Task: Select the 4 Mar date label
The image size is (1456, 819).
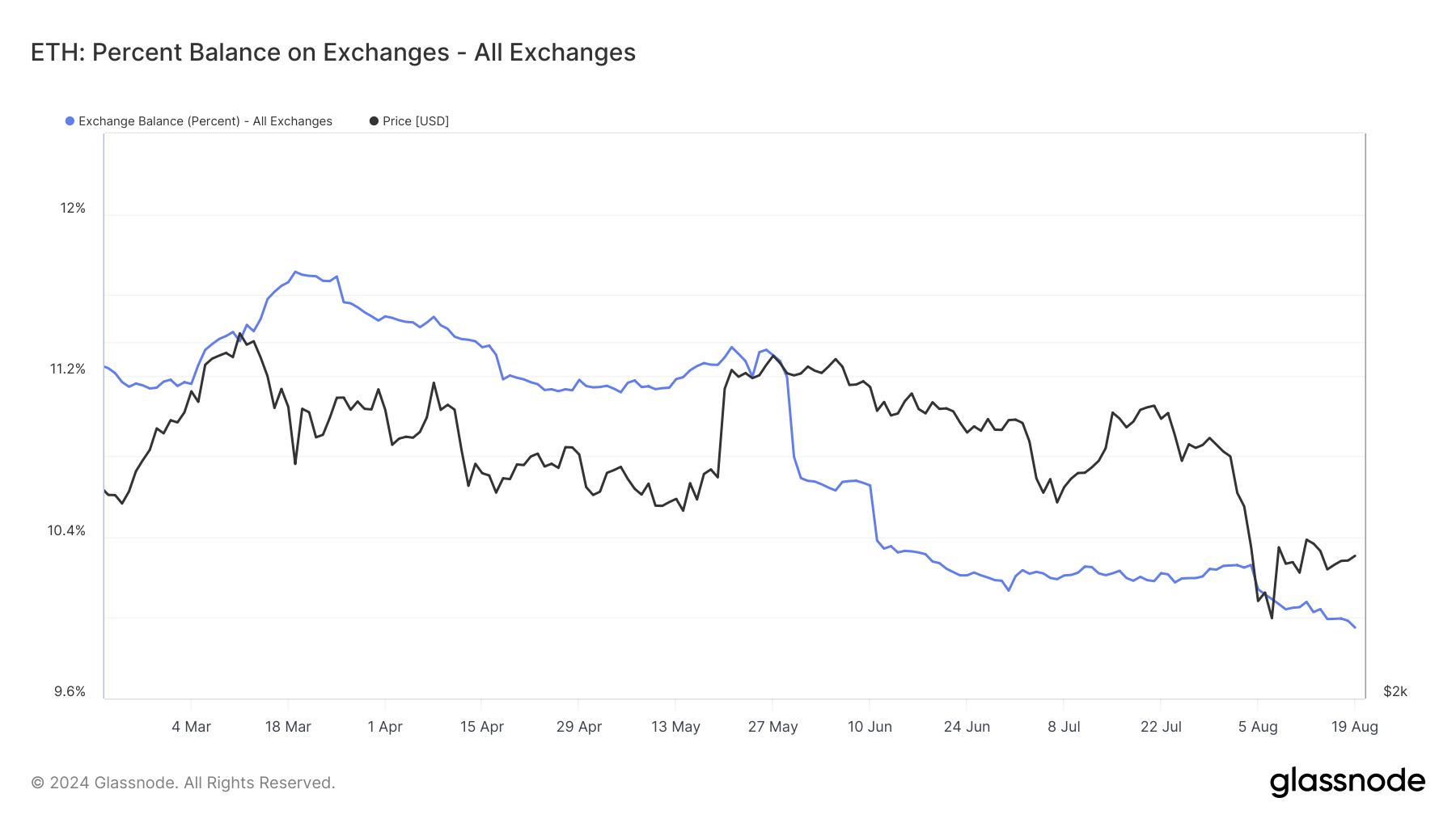Action: pyautogui.click(x=191, y=727)
